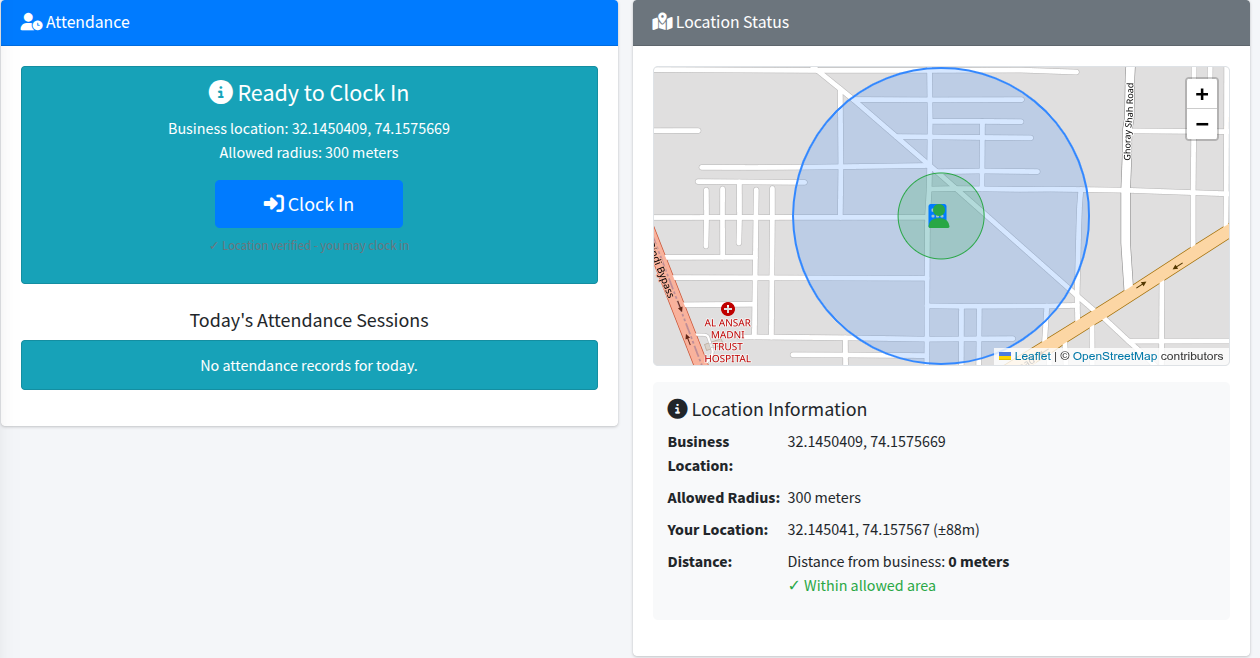
Task: Open the OpenStreetMap contributors link
Action: [1114, 355]
